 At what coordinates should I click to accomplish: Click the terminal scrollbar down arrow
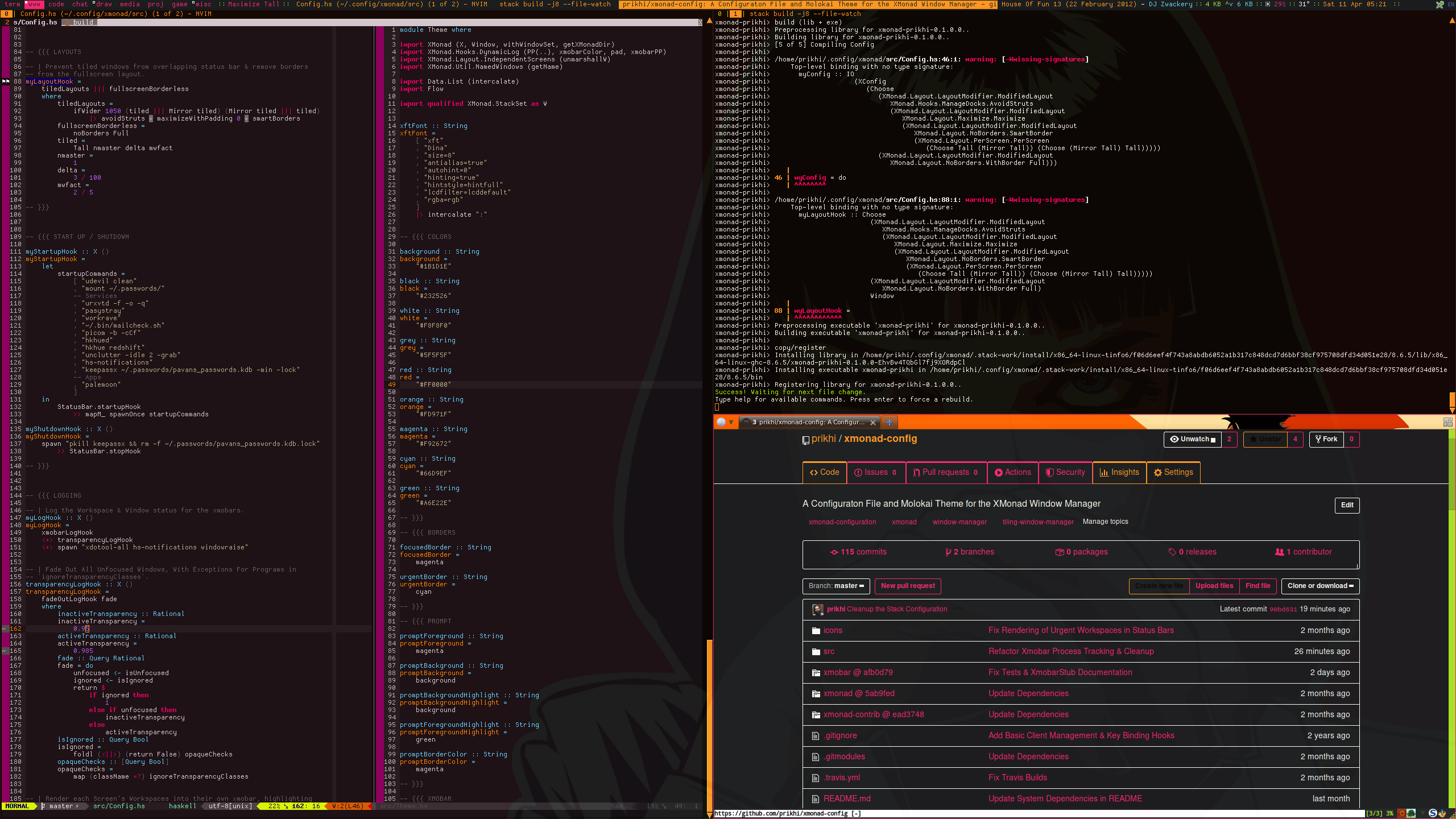click(1452, 410)
